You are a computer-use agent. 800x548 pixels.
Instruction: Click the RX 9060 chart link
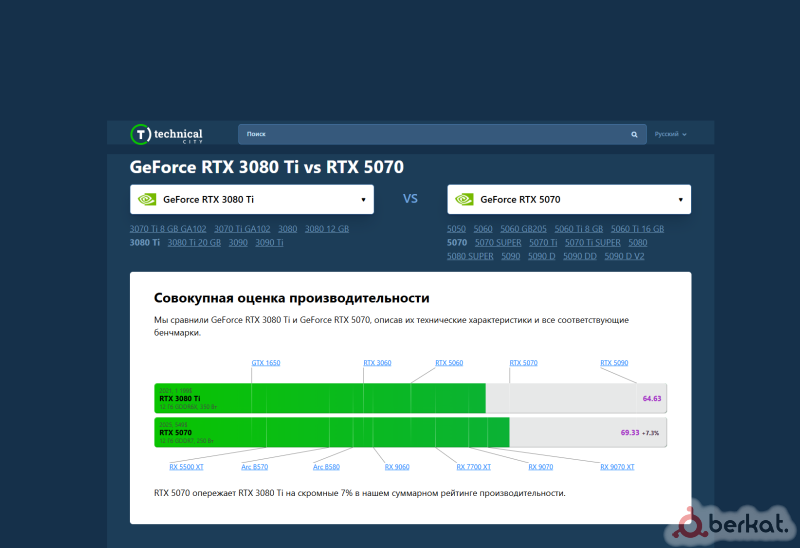(397, 467)
